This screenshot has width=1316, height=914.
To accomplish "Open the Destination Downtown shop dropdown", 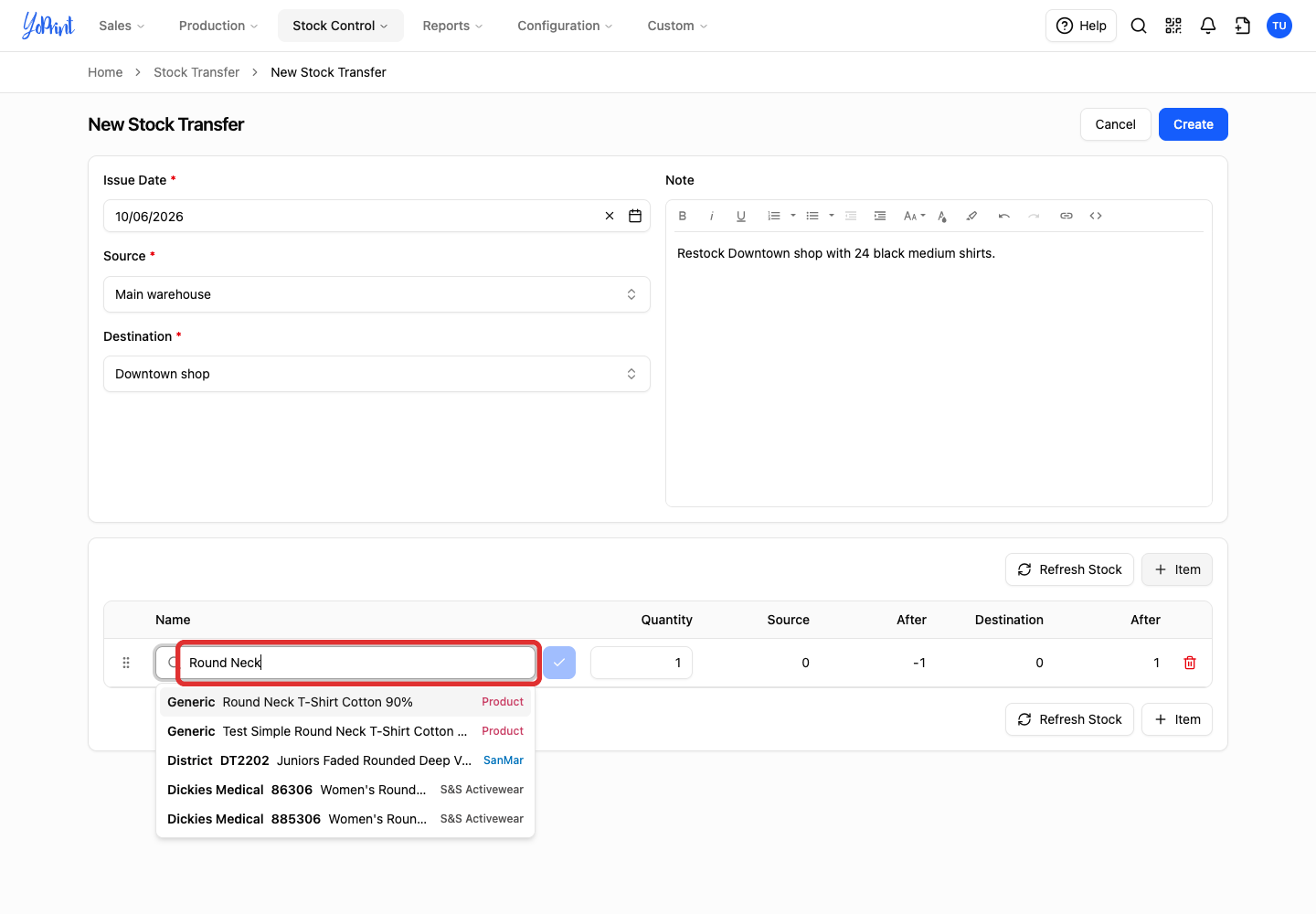I will (377, 374).
